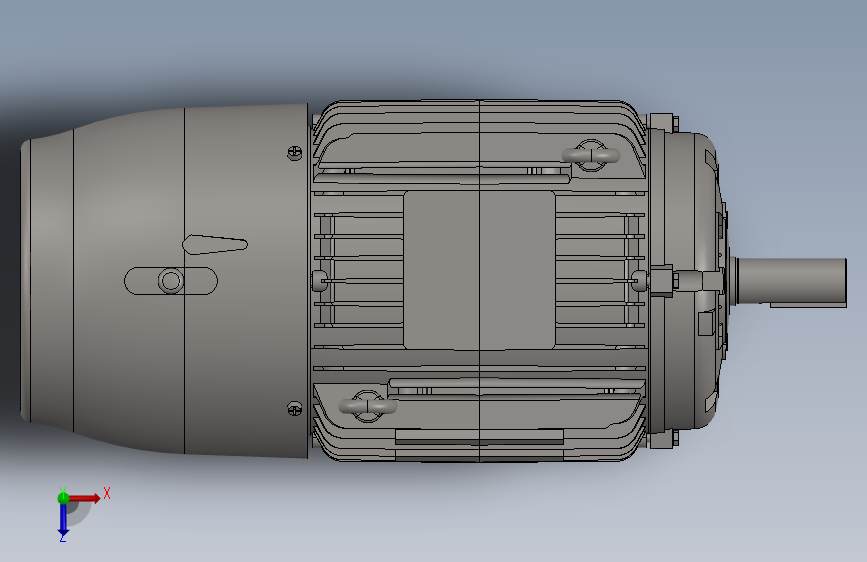Select the circular hole inside the oblong slot
867x562 pixels.
[171, 281]
